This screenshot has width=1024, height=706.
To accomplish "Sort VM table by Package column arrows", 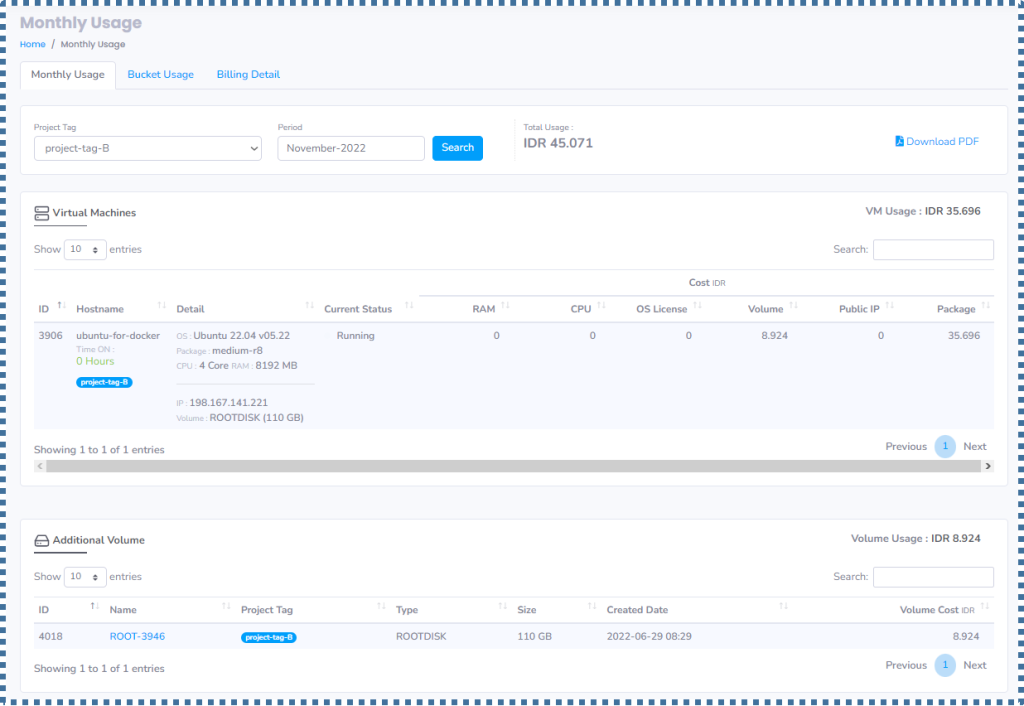I will click(987, 308).
